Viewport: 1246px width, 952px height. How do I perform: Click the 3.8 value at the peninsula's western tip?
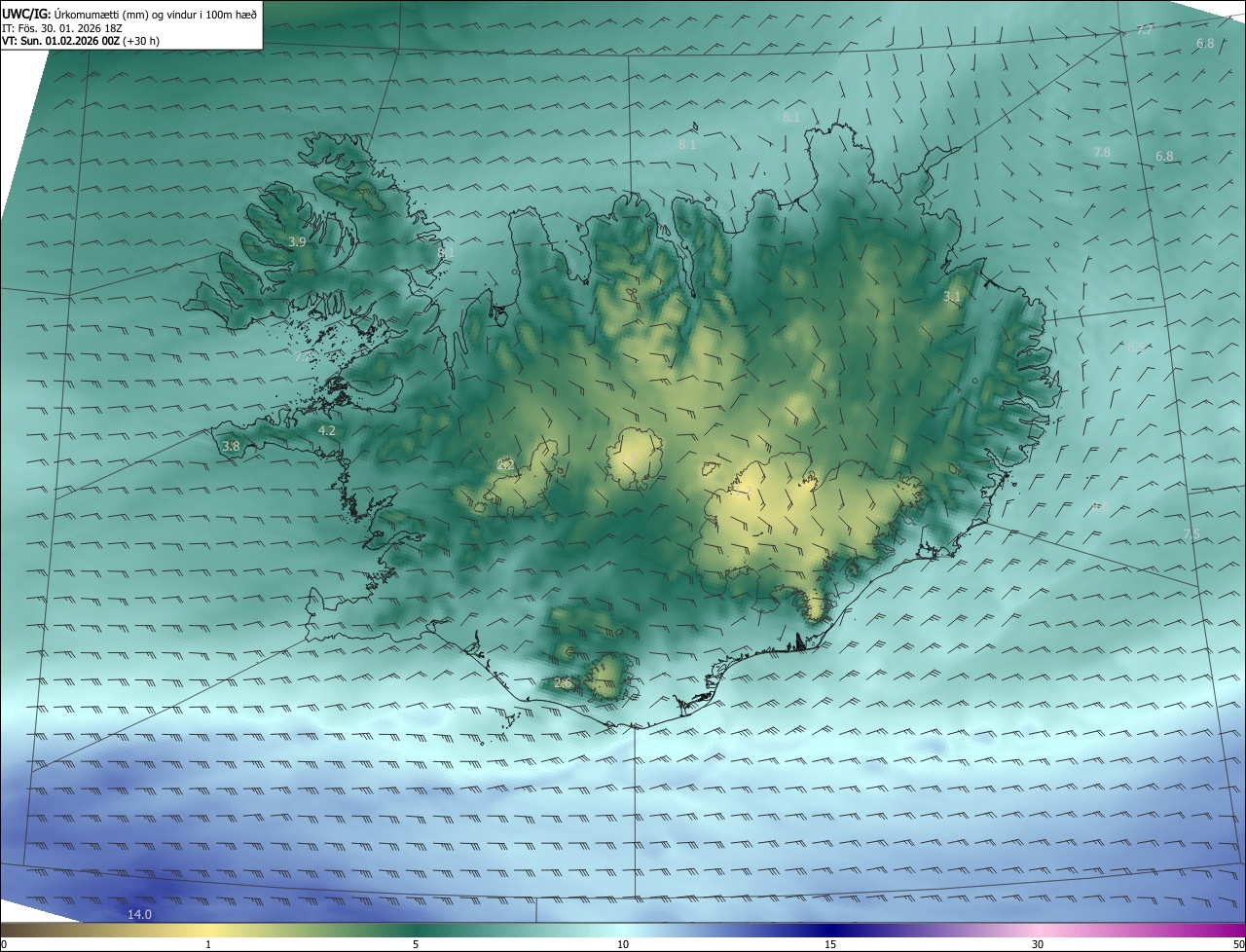[231, 447]
